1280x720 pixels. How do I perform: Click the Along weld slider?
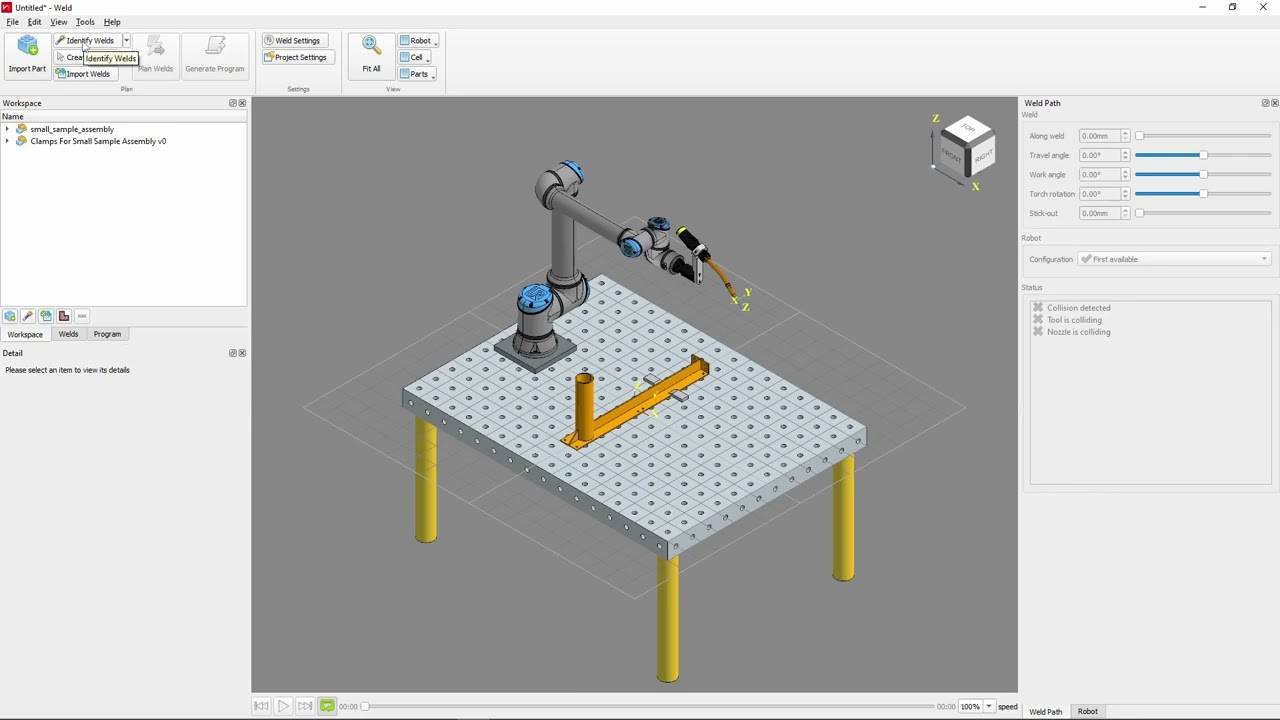tap(1204, 136)
